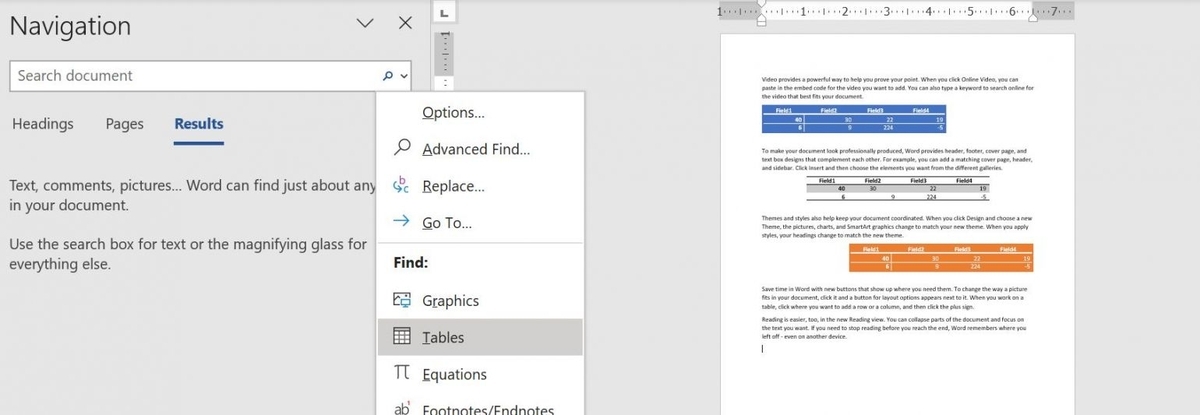Open the Navigation pane task options chevron
1200x415 pixels.
click(x=365, y=23)
